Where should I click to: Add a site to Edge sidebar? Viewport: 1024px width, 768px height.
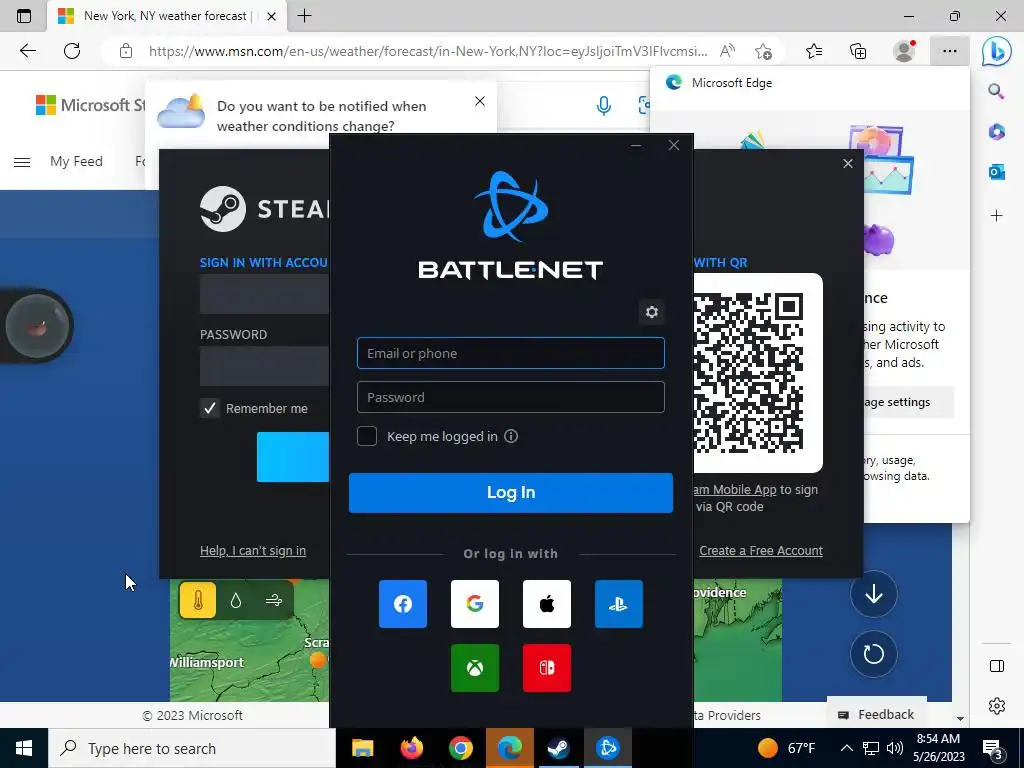point(996,216)
